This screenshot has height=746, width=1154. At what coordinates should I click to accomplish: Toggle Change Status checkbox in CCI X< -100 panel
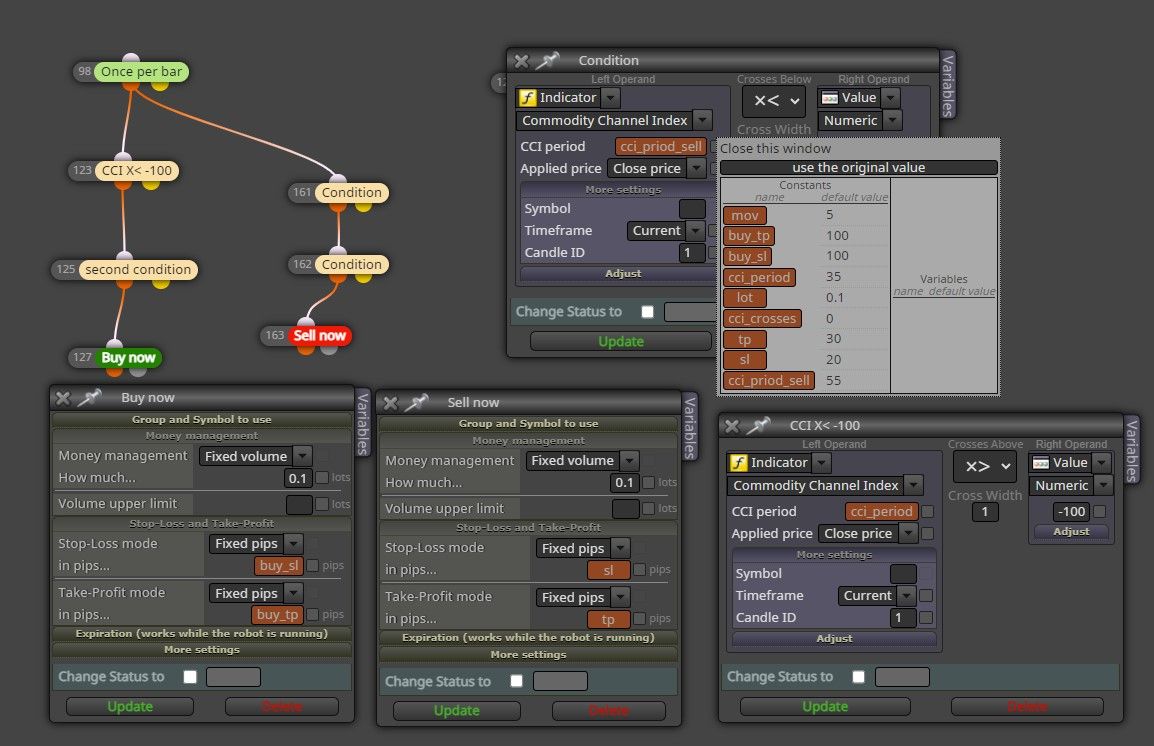coord(858,677)
